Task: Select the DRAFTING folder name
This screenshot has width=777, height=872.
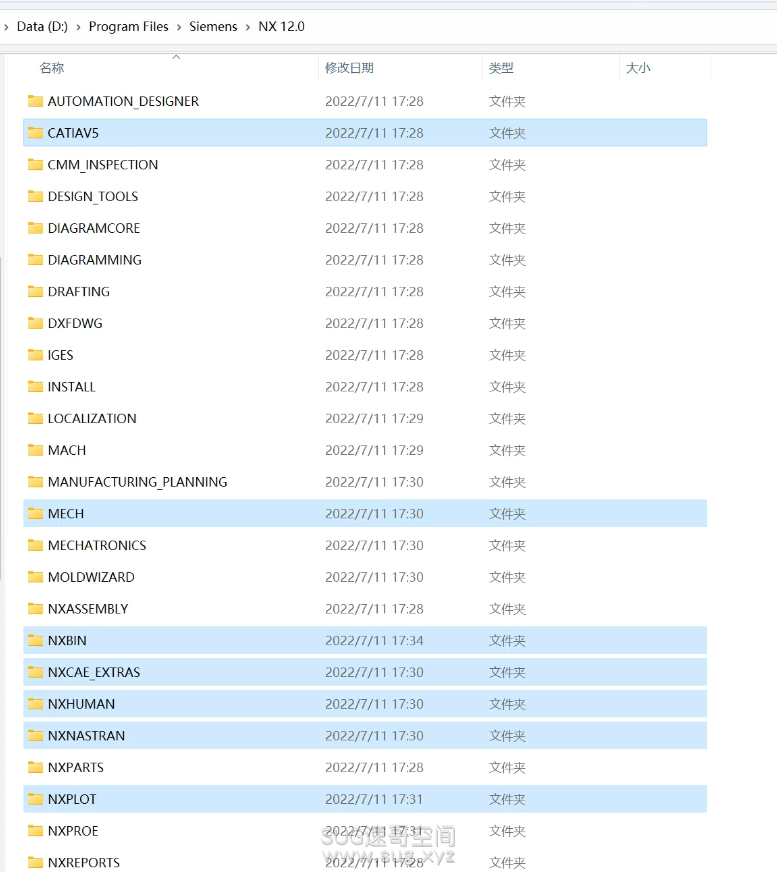Action: click(x=78, y=291)
